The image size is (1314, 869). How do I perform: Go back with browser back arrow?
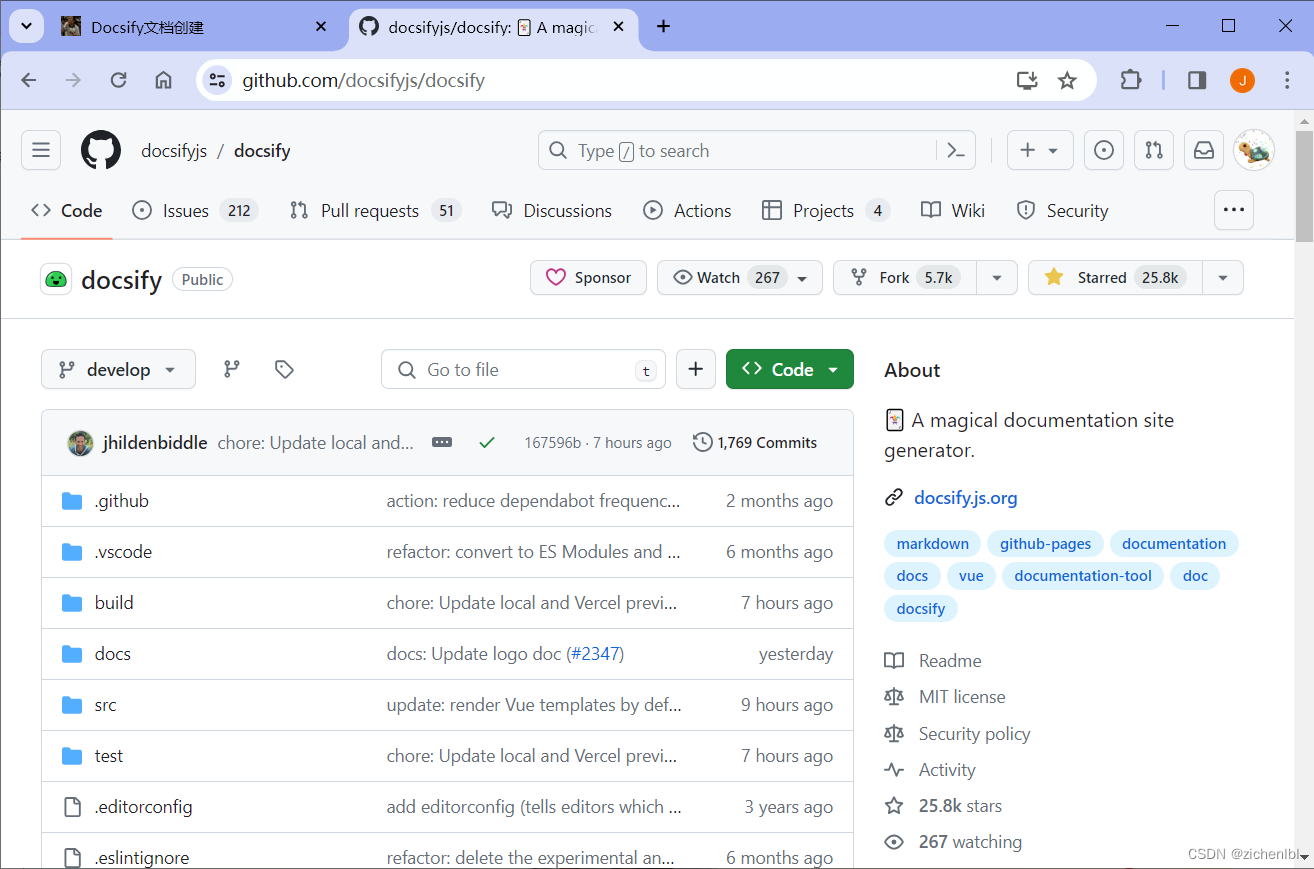coord(28,80)
